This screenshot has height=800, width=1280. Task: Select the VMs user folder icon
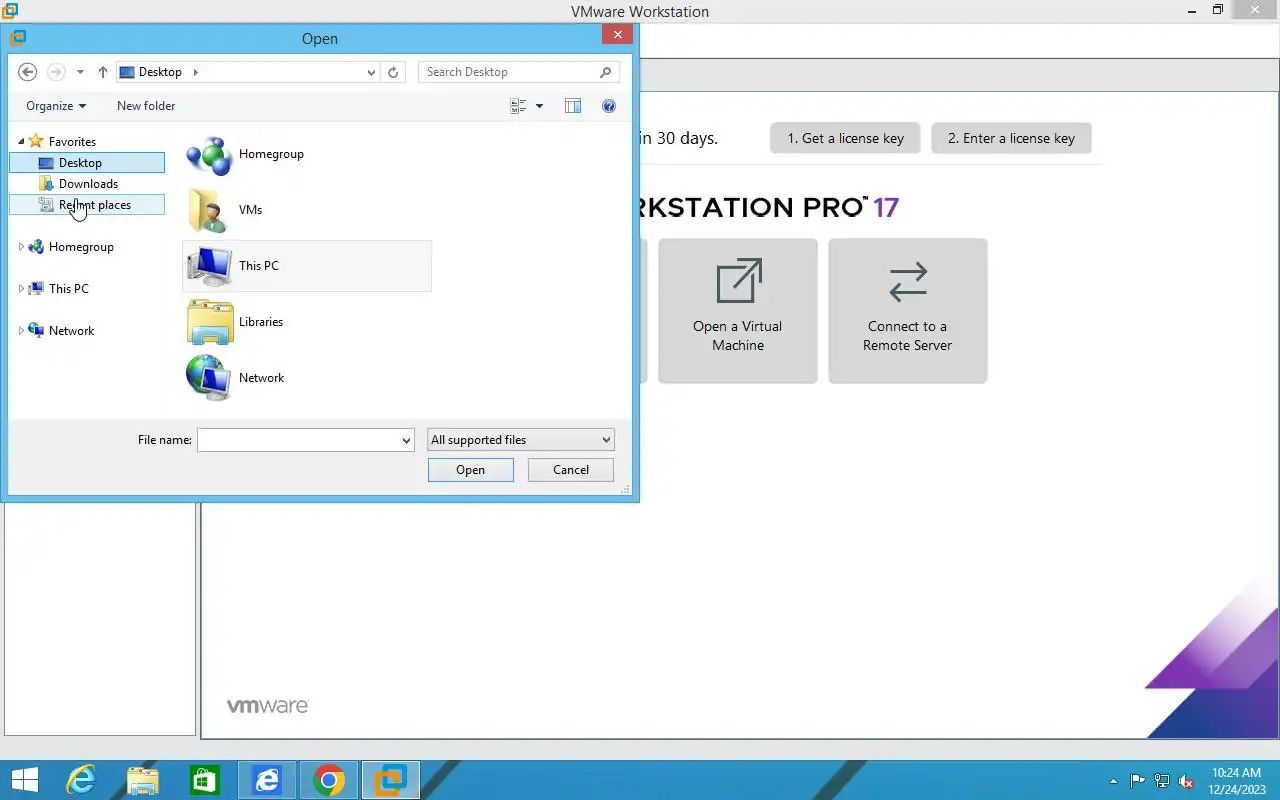click(x=209, y=210)
